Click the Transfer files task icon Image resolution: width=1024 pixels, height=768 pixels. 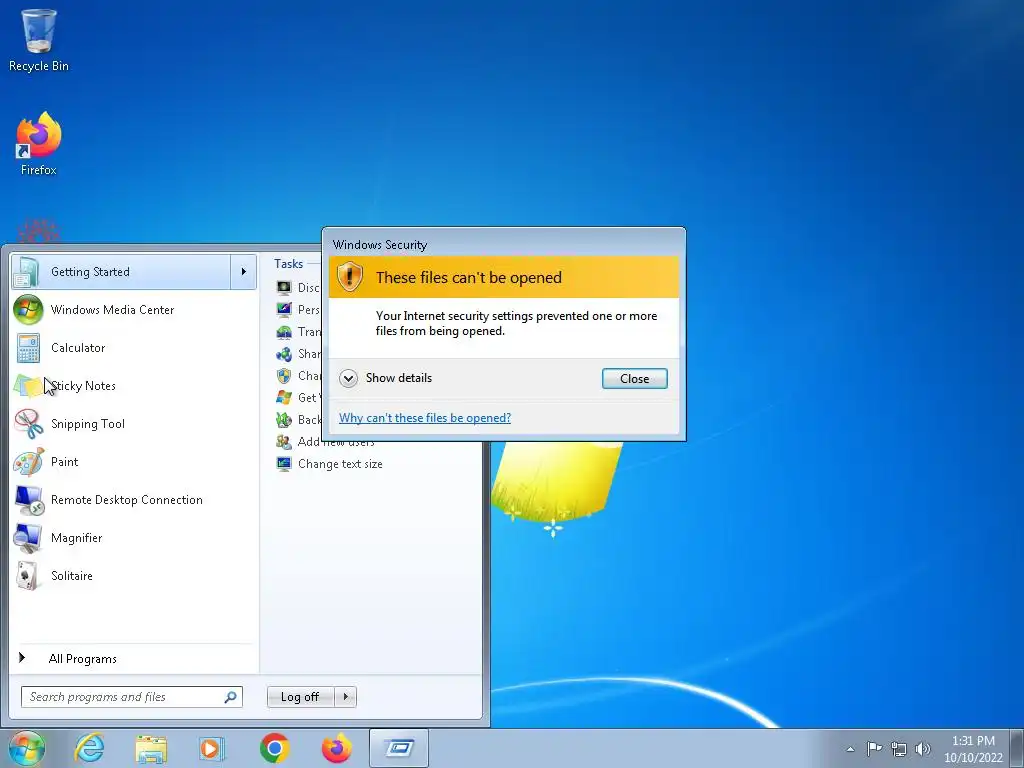click(x=283, y=332)
